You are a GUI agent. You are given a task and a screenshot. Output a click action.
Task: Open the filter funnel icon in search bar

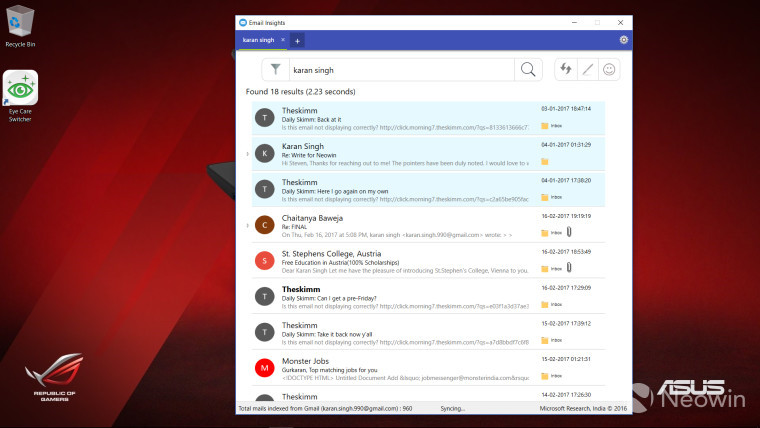coord(275,70)
